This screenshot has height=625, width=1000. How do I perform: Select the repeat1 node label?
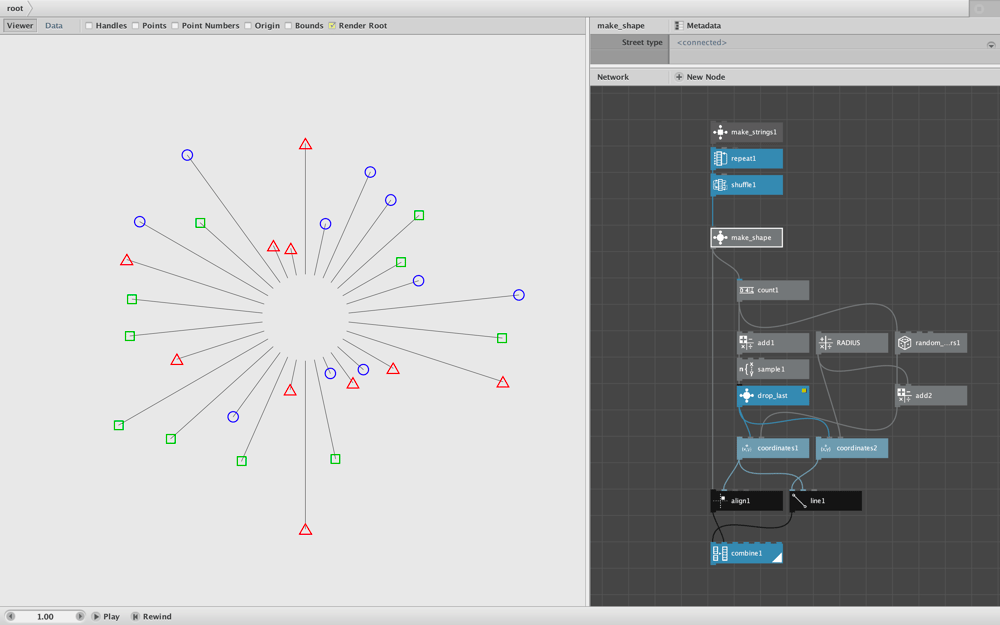tap(743, 158)
